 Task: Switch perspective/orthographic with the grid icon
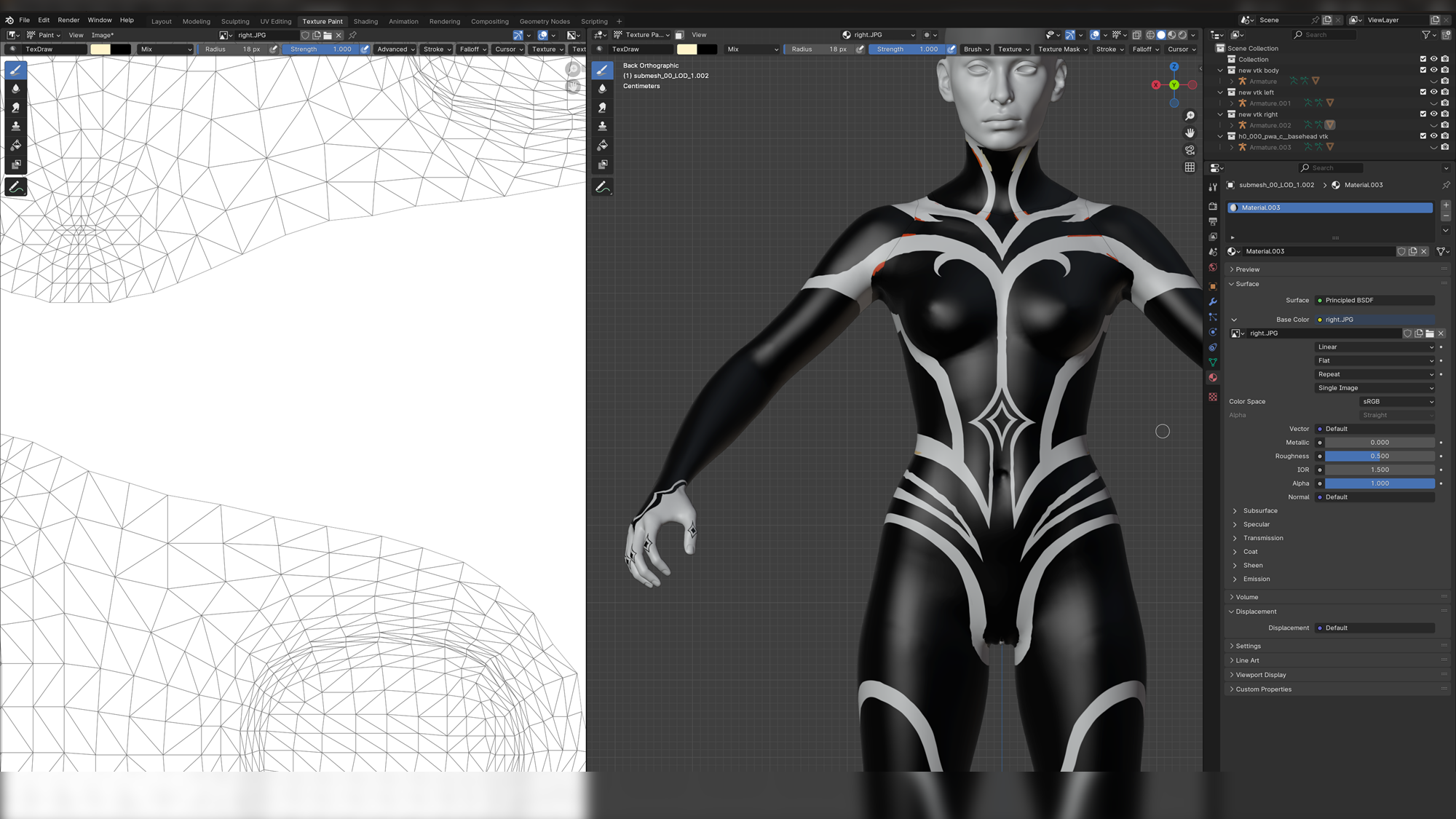coord(1190,167)
